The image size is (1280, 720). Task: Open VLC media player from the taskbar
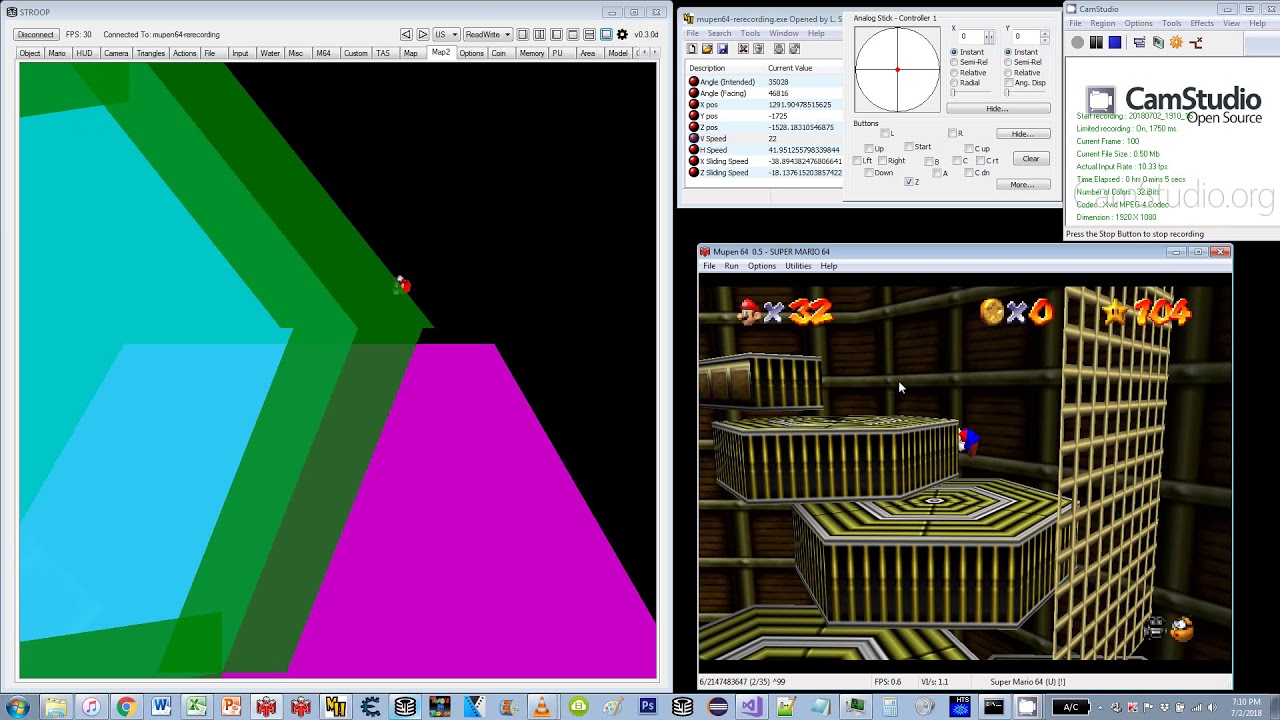(542, 707)
